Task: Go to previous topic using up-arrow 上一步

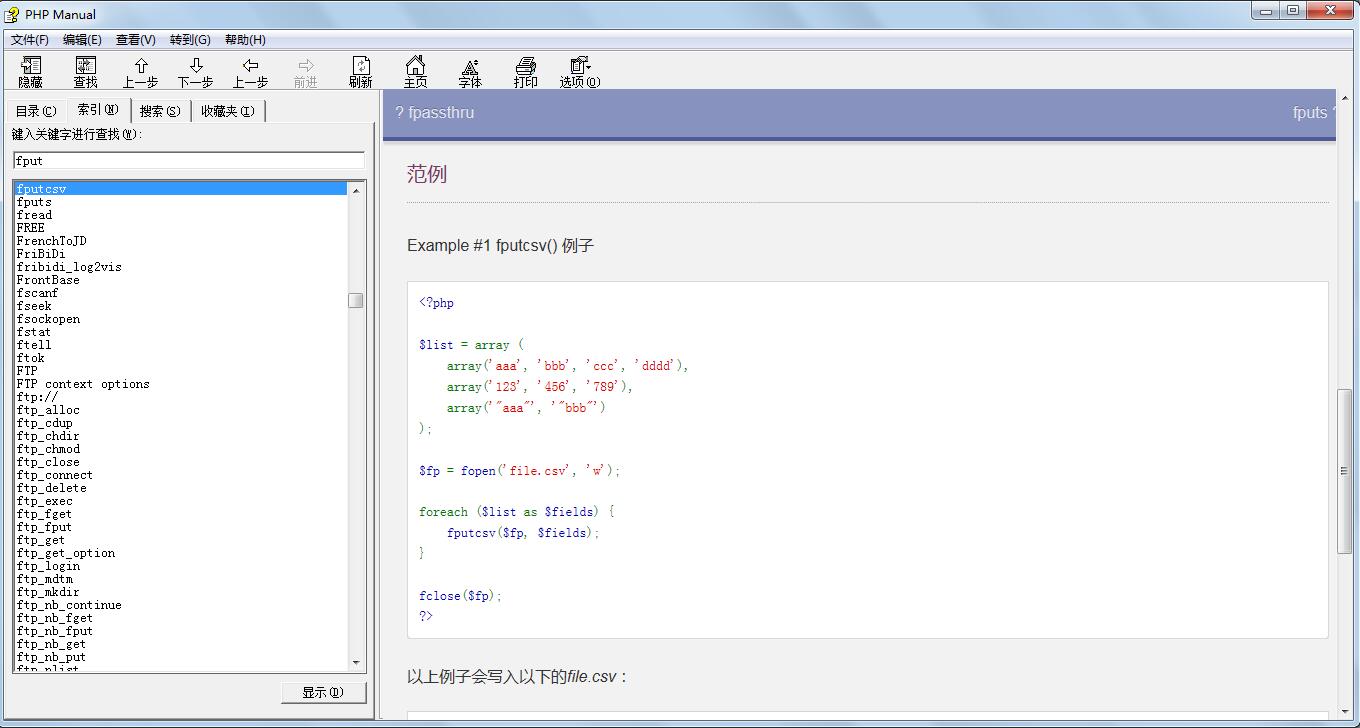Action: pyautogui.click(x=140, y=72)
